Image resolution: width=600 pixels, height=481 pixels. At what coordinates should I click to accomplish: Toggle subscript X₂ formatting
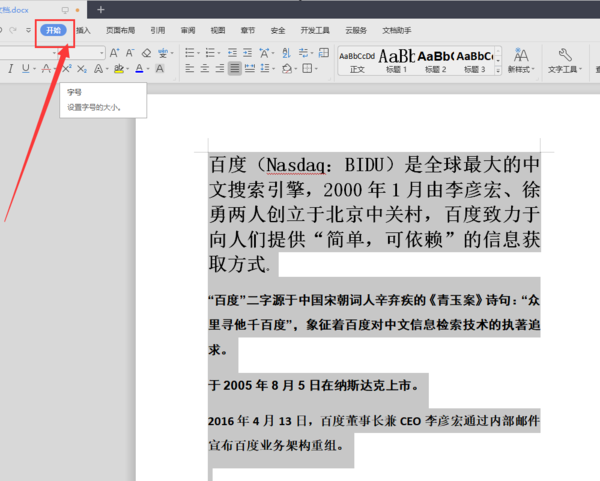(x=82, y=68)
